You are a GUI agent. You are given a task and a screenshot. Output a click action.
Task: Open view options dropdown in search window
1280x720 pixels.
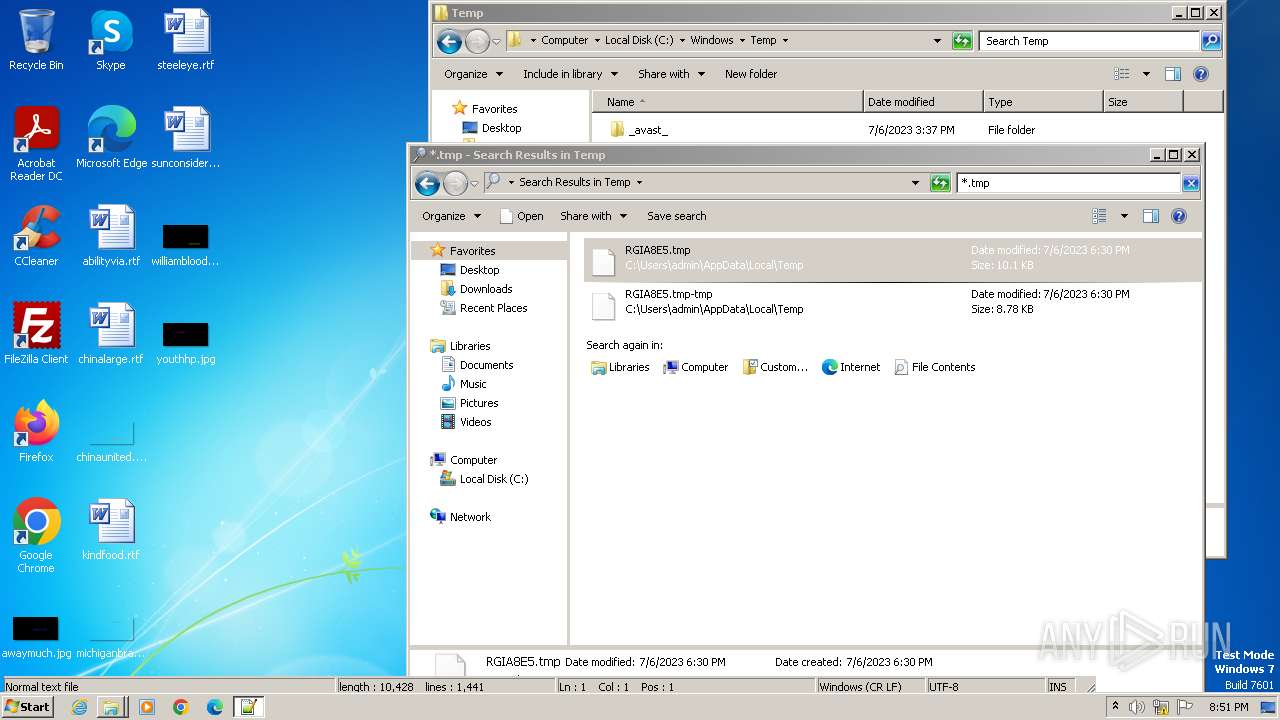pos(1124,216)
